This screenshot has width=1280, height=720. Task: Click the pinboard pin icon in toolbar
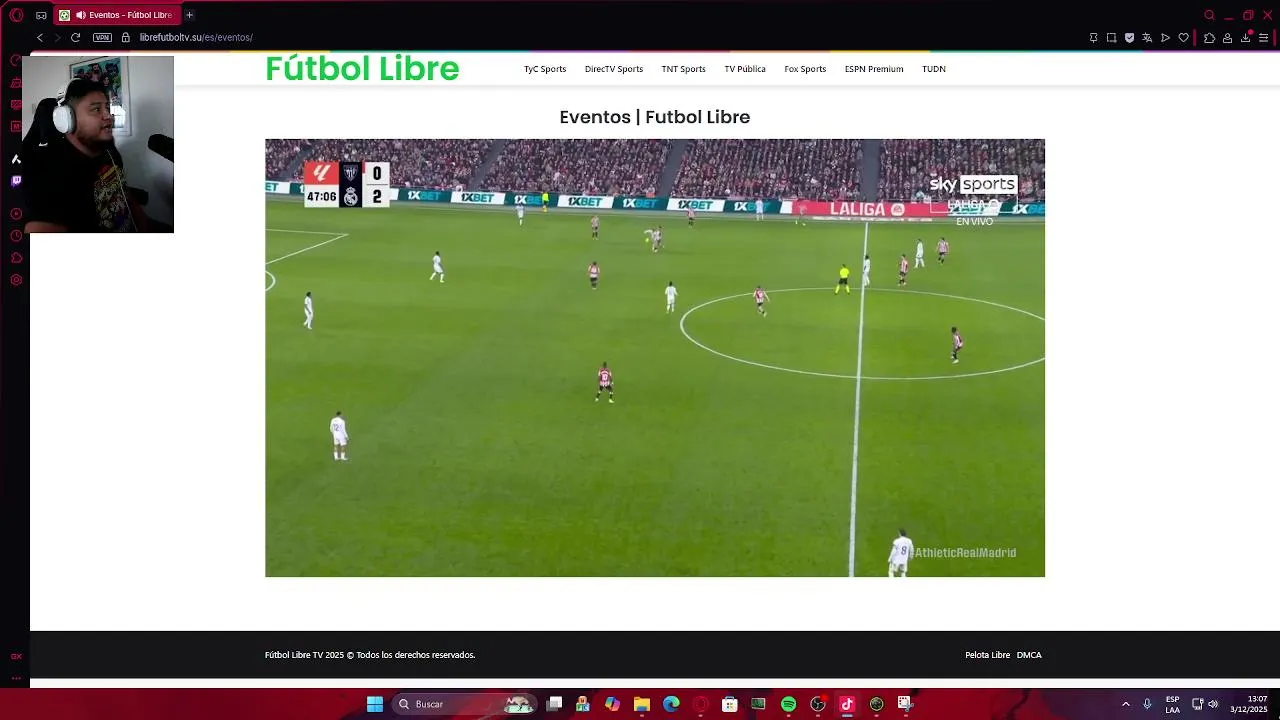point(1093,38)
